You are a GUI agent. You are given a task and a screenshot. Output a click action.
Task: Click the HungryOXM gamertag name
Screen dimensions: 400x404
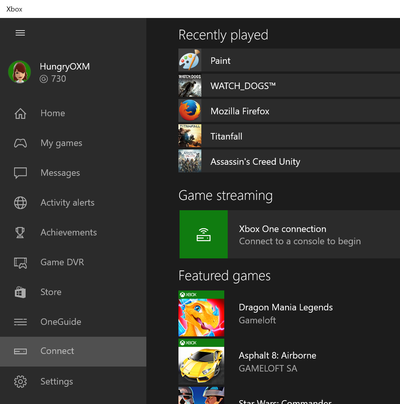[x=65, y=67]
